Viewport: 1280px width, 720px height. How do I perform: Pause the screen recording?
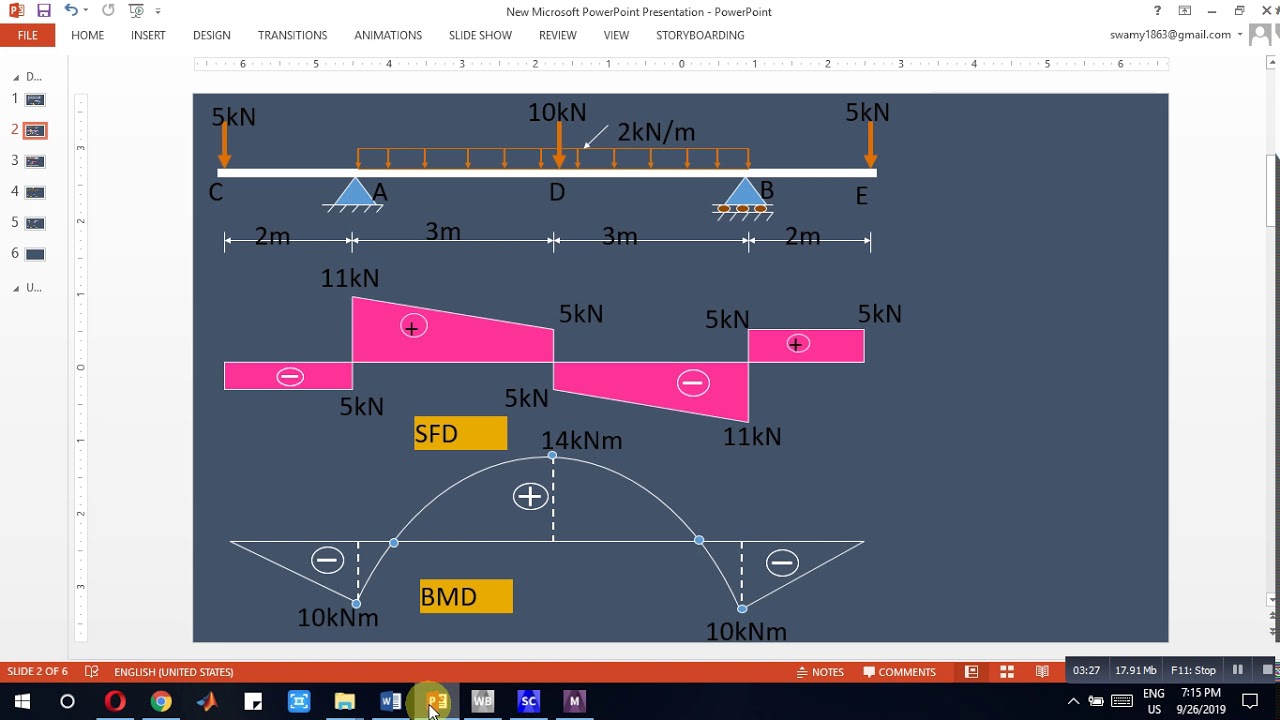point(1238,670)
